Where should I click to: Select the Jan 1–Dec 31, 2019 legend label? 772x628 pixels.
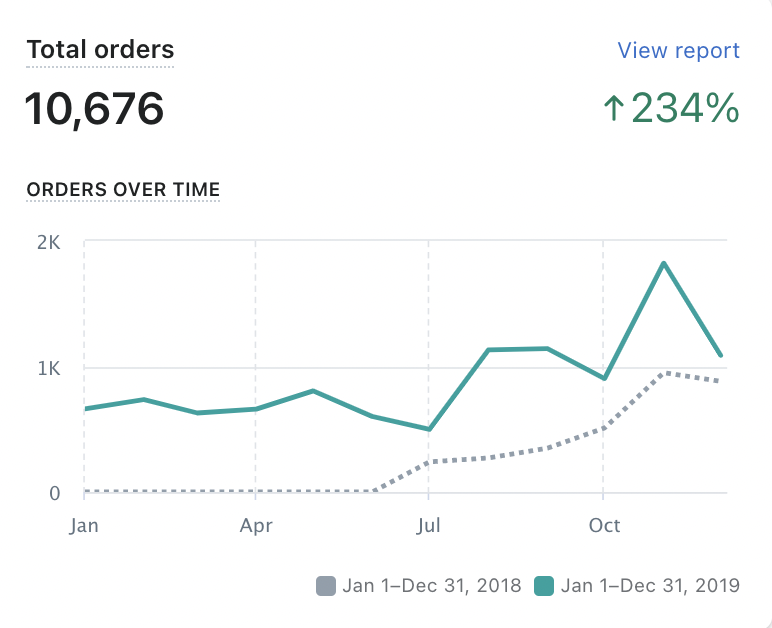coord(650,586)
